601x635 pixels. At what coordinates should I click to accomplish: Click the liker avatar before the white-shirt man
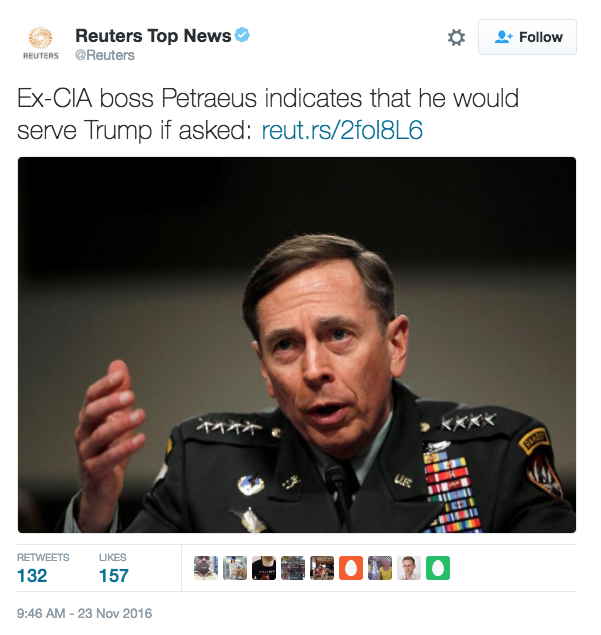click(x=380, y=568)
